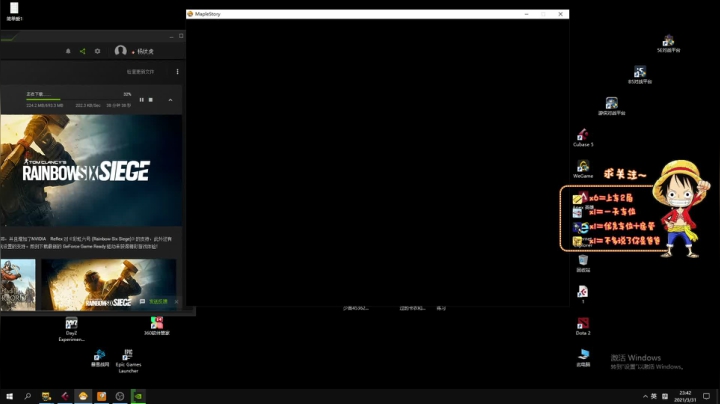
Task: Show hidden system tray icons
Action: point(645,396)
